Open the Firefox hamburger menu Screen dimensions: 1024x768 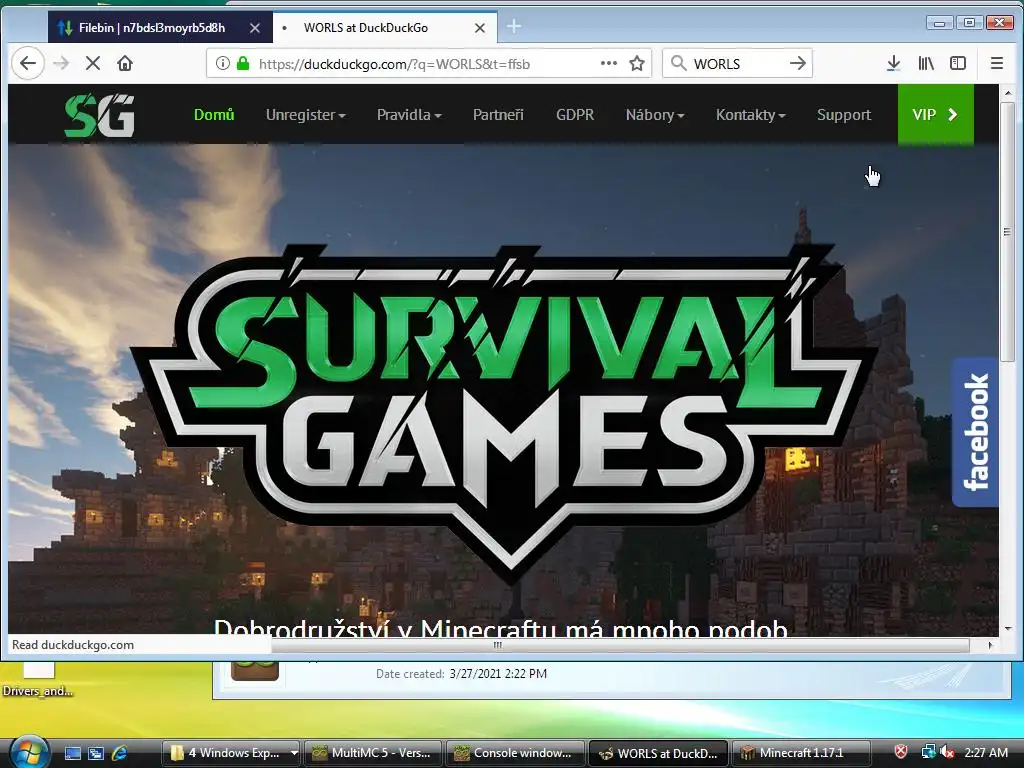pos(997,63)
